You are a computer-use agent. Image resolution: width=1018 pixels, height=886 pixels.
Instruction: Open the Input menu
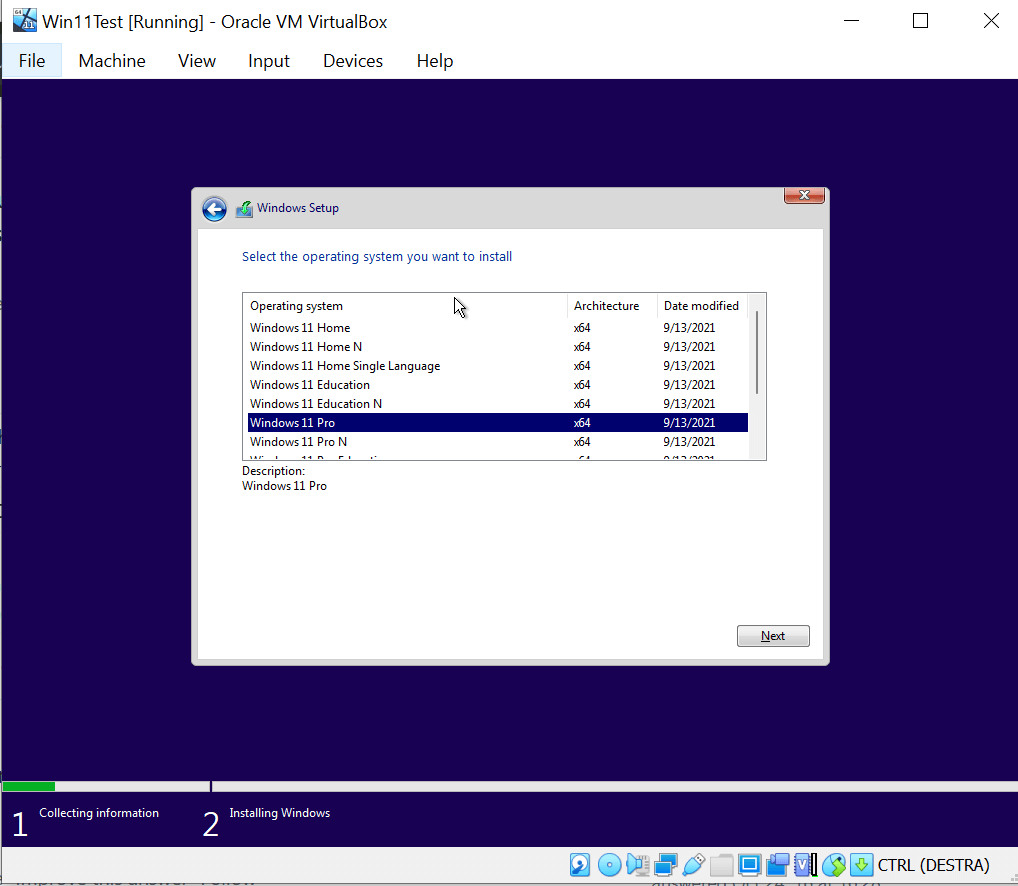269,61
